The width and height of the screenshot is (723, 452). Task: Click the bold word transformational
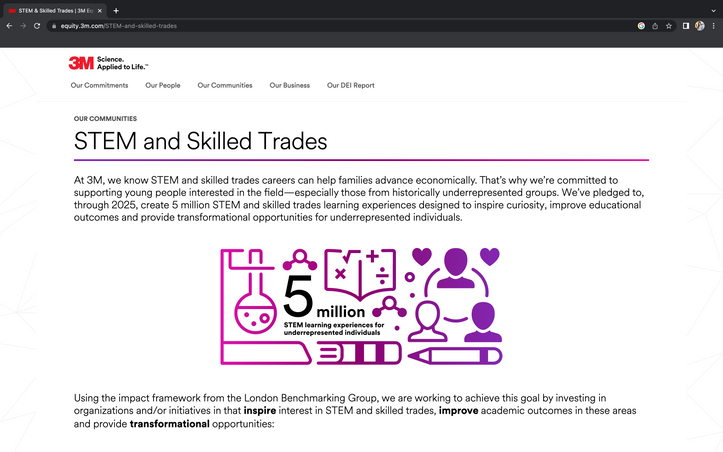(x=169, y=424)
